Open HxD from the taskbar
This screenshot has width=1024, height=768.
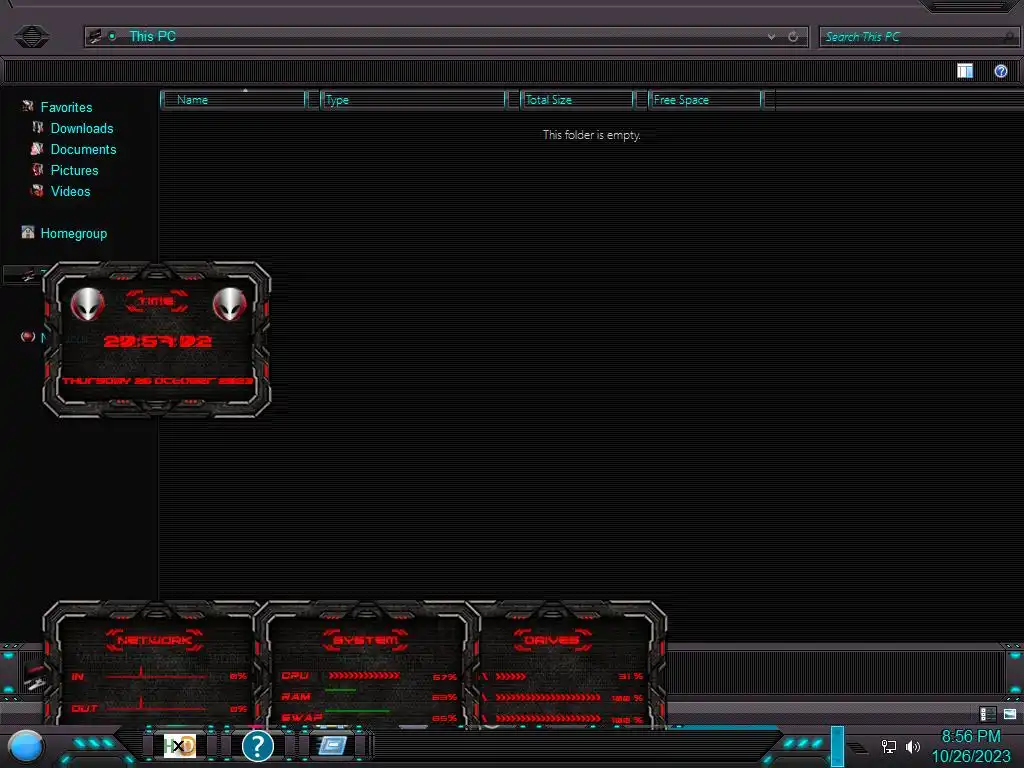180,746
